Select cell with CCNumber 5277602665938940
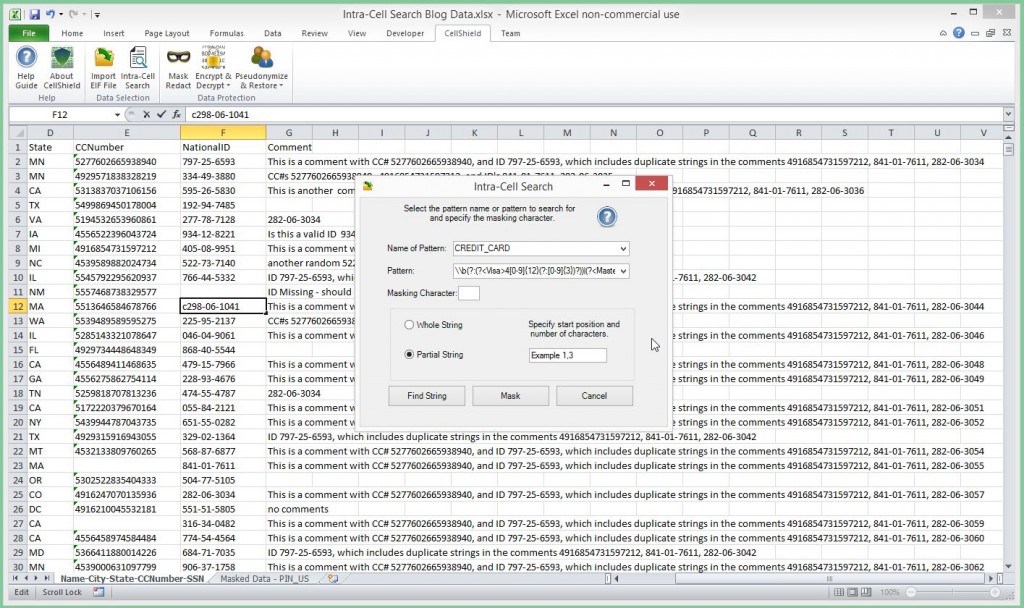This screenshot has height=608, width=1024. 127,161
